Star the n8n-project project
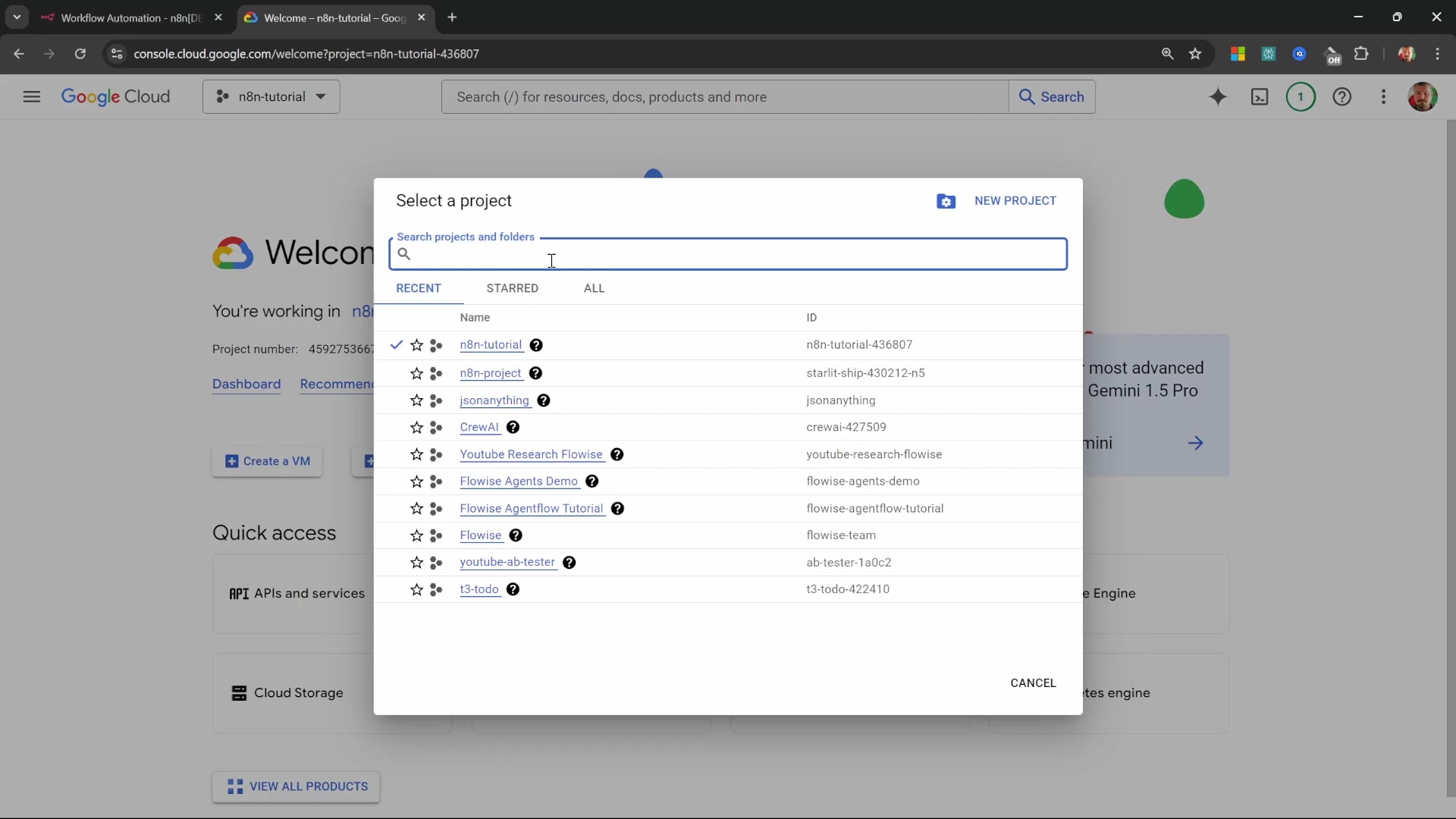This screenshot has height=819, width=1456. pos(416,374)
